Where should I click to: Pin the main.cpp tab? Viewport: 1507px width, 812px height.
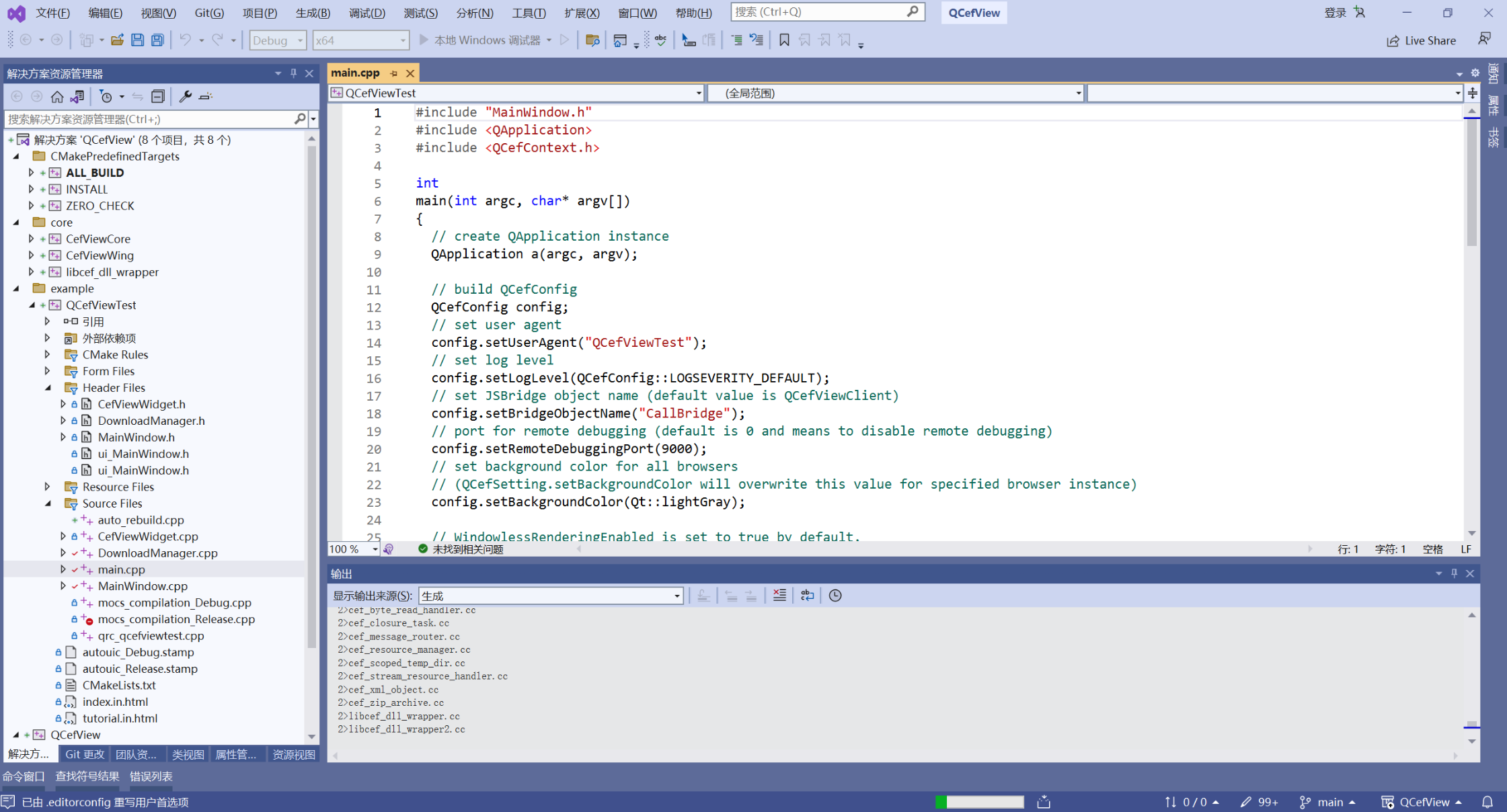[x=394, y=73]
